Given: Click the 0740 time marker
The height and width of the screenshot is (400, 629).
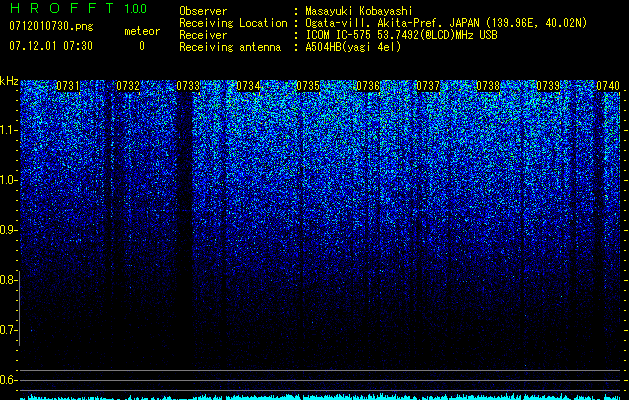Looking at the screenshot, I should point(608,86).
